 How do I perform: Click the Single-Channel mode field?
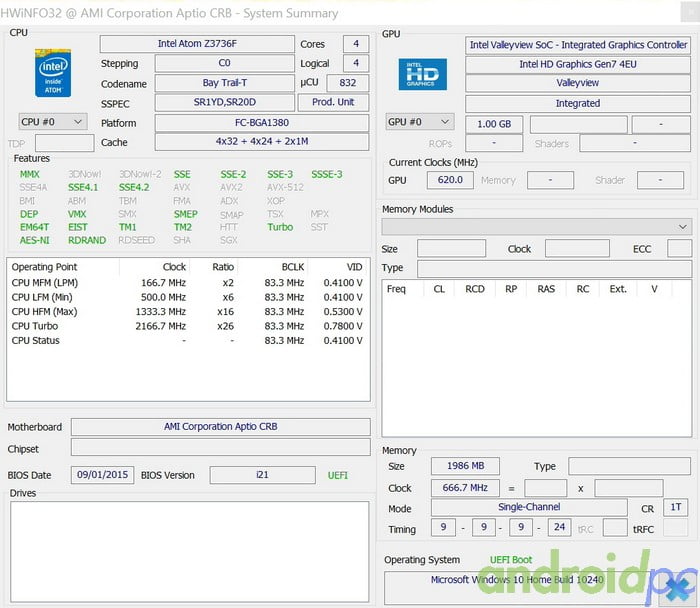(x=529, y=507)
